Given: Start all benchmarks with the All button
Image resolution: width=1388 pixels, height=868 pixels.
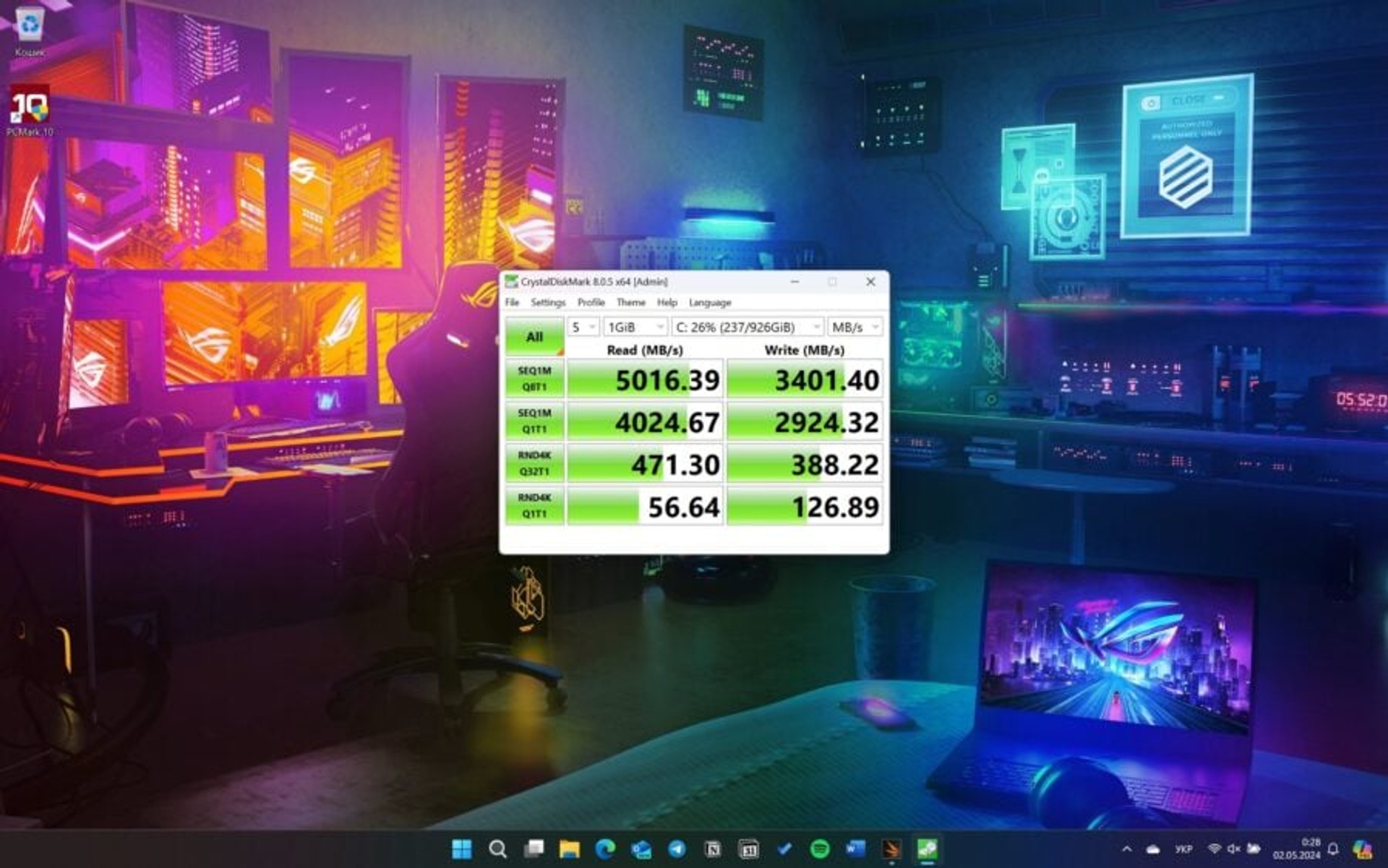Looking at the screenshot, I should (x=534, y=336).
